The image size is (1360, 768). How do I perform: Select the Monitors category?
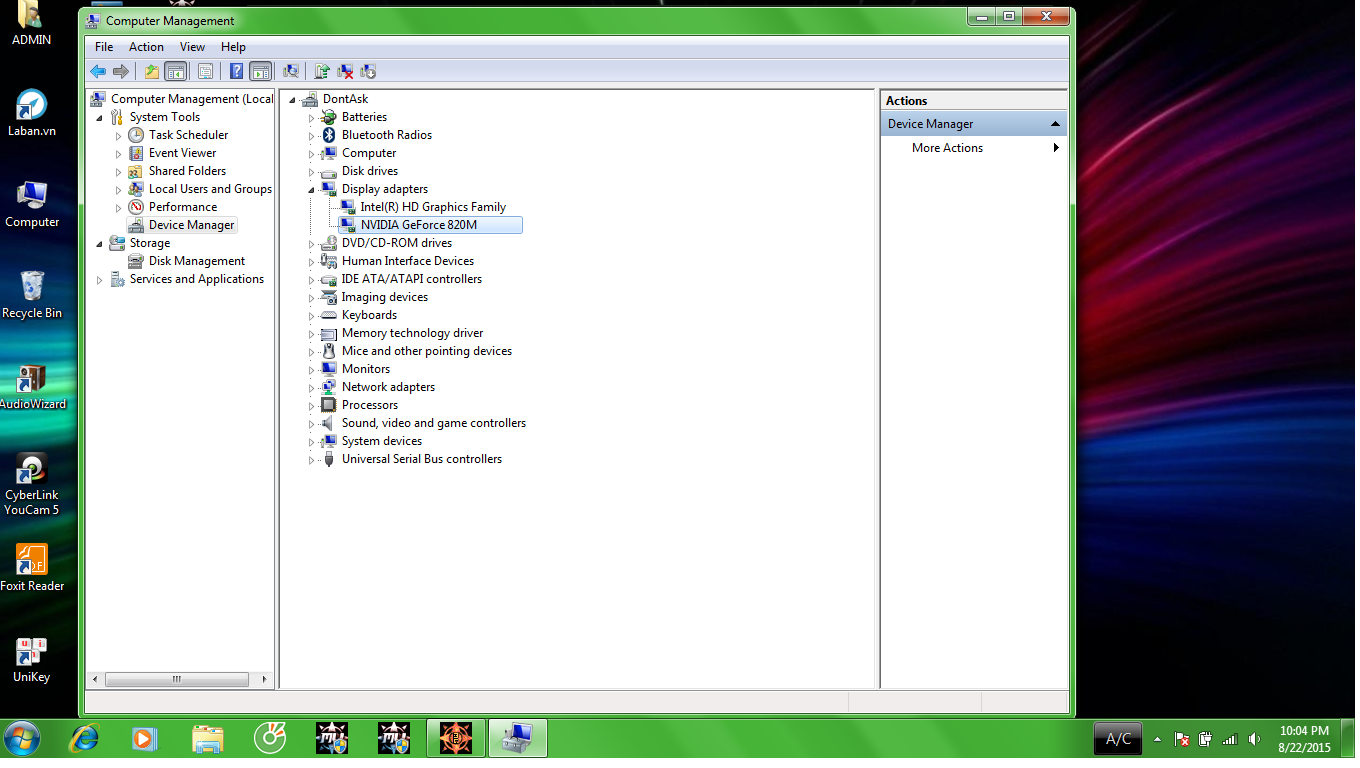coord(366,369)
